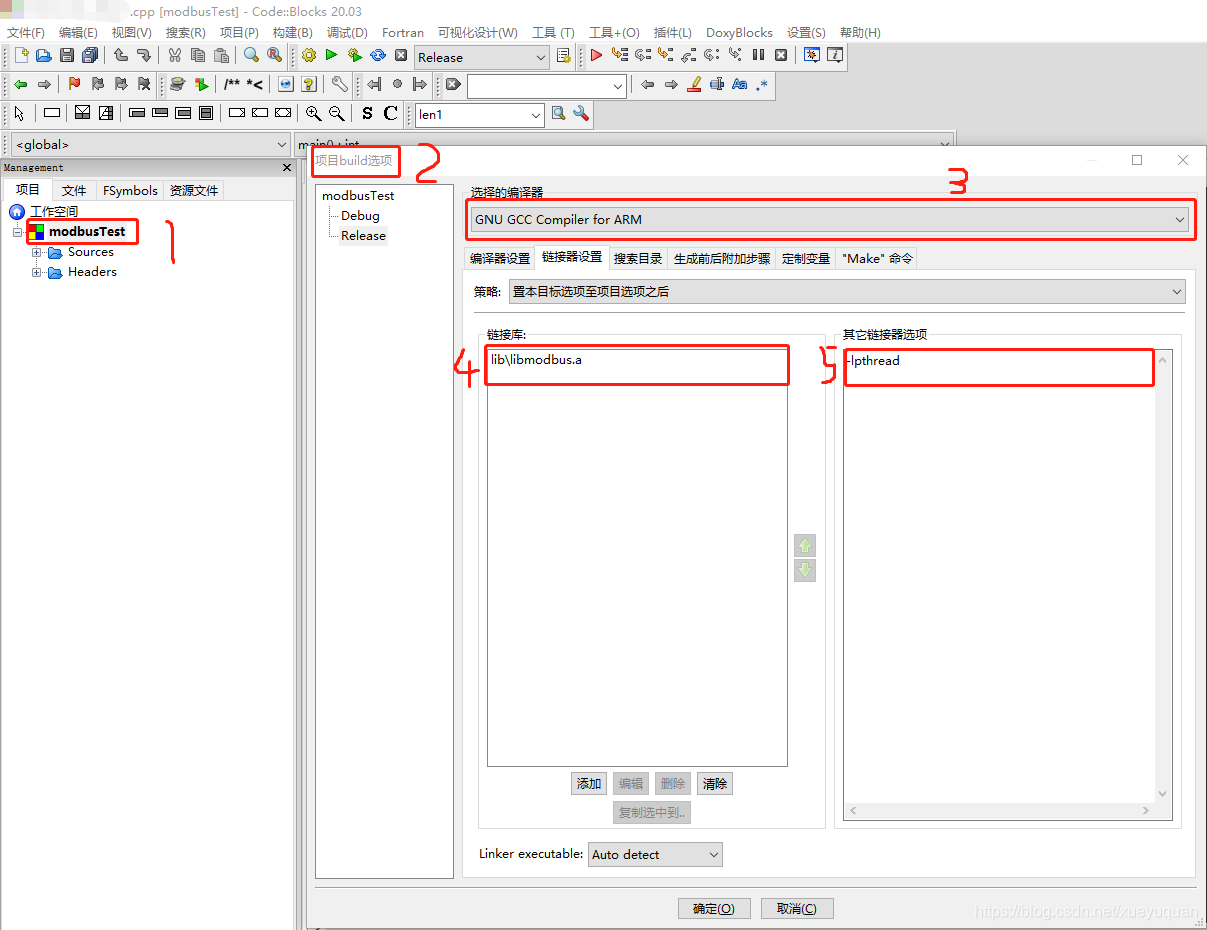The width and height of the screenshot is (1207, 930).
Task: Select the Release target in tree
Action: [363, 236]
